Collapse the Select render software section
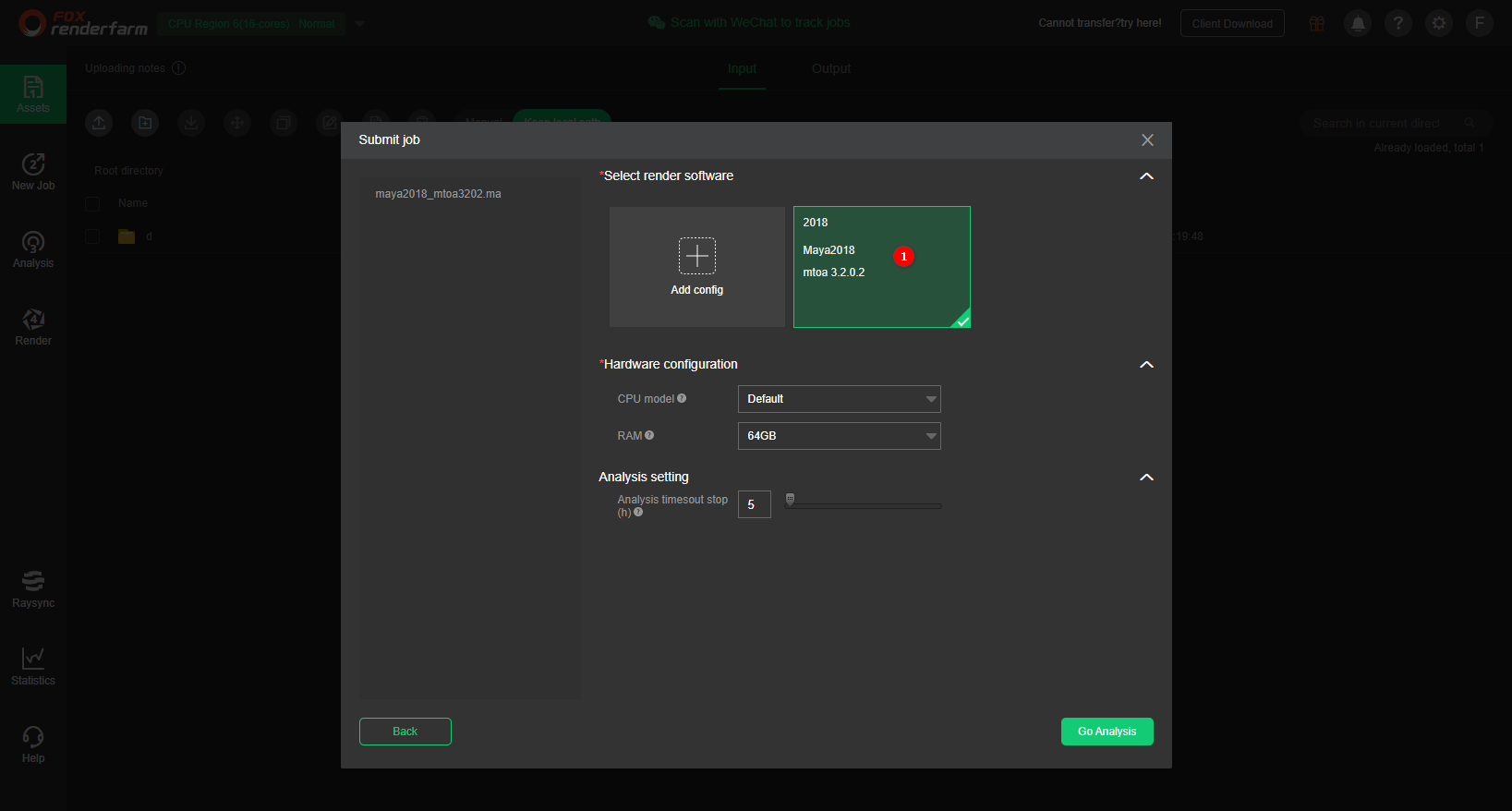This screenshot has width=1512, height=811. (x=1146, y=176)
